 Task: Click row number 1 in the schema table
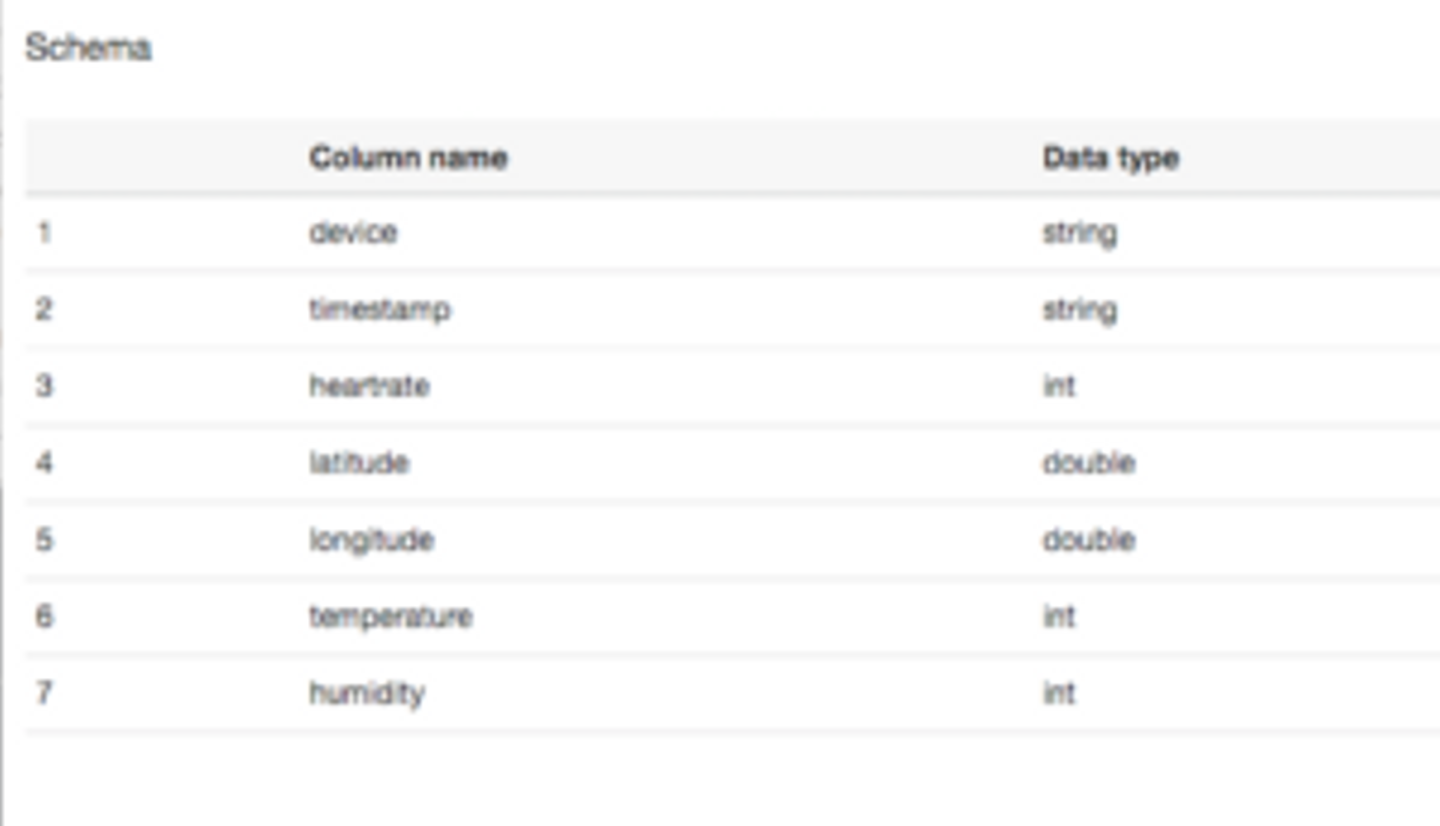44,232
